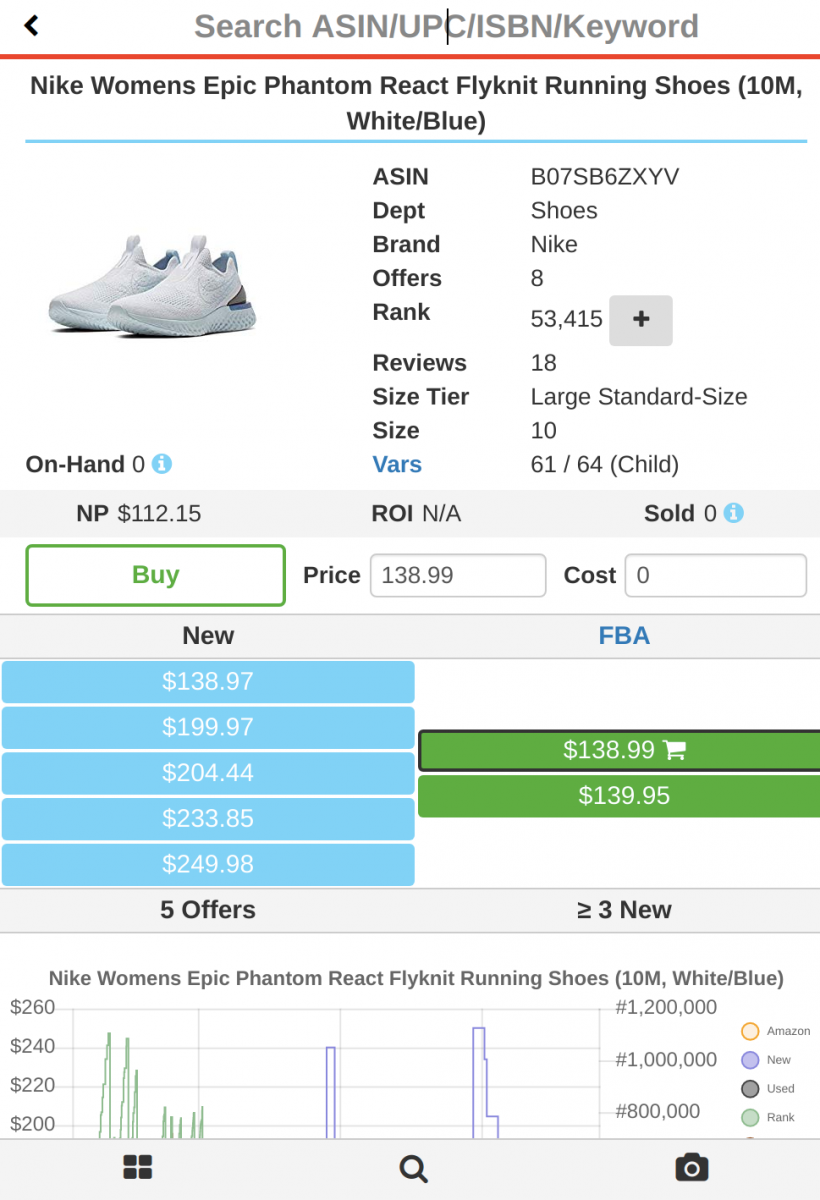Select the $139.95 FBA offer
Viewport: 820px width, 1200px height.
point(624,796)
